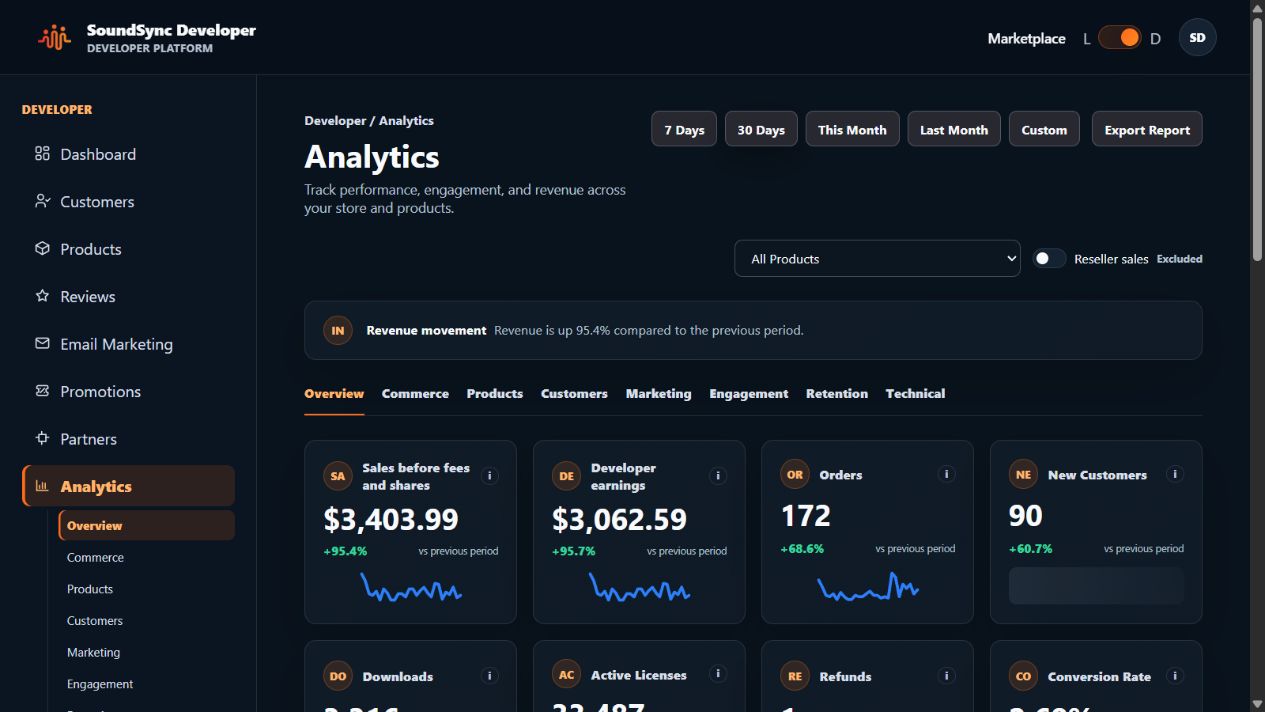Viewport: 1265px width, 712px height.
Task: Click the Sales before fees sparkline chart
Action: (411, 587)
